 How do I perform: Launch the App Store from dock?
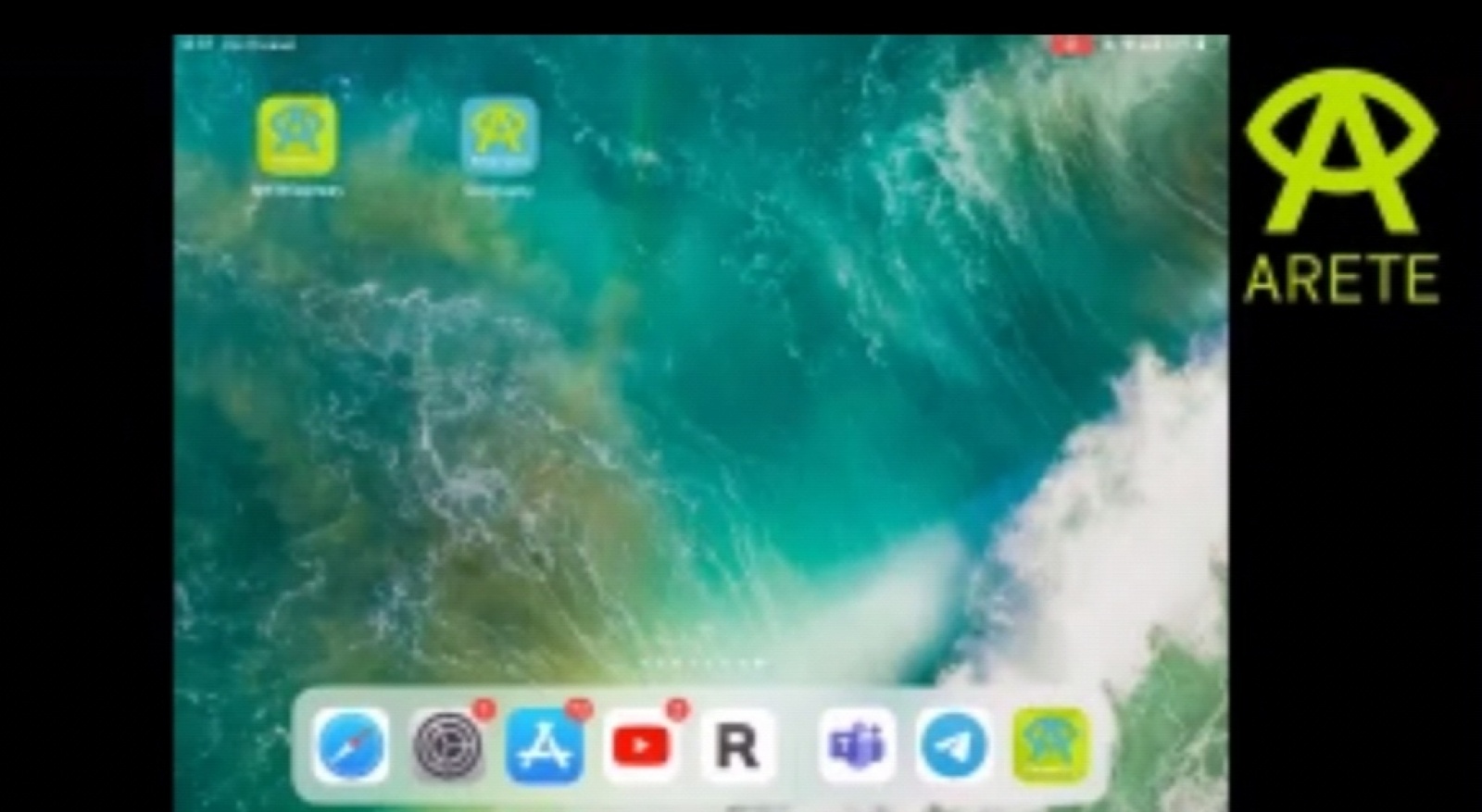pos(545,746)
